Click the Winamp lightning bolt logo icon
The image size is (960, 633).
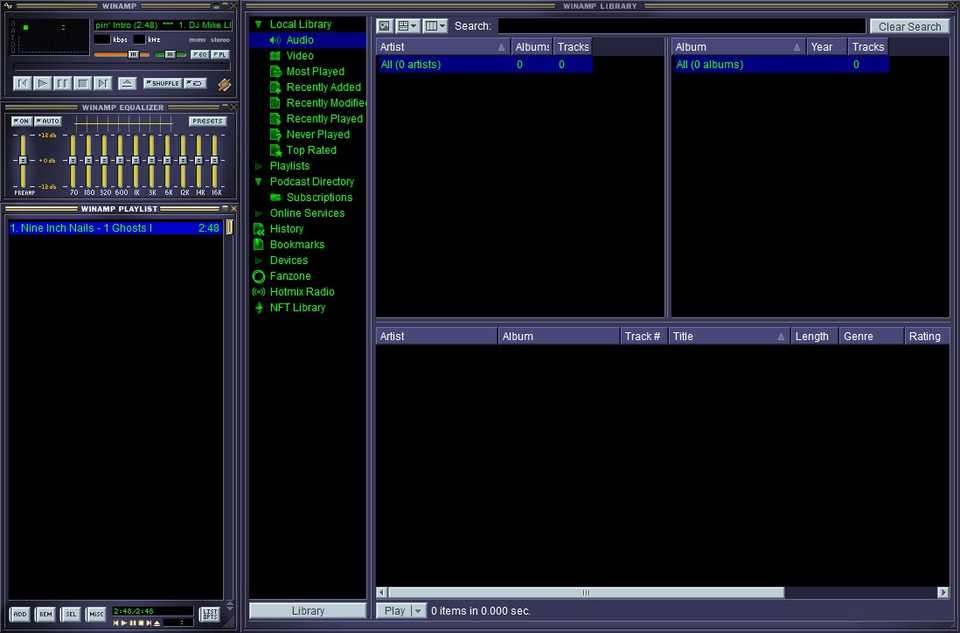tap(224, 84)
